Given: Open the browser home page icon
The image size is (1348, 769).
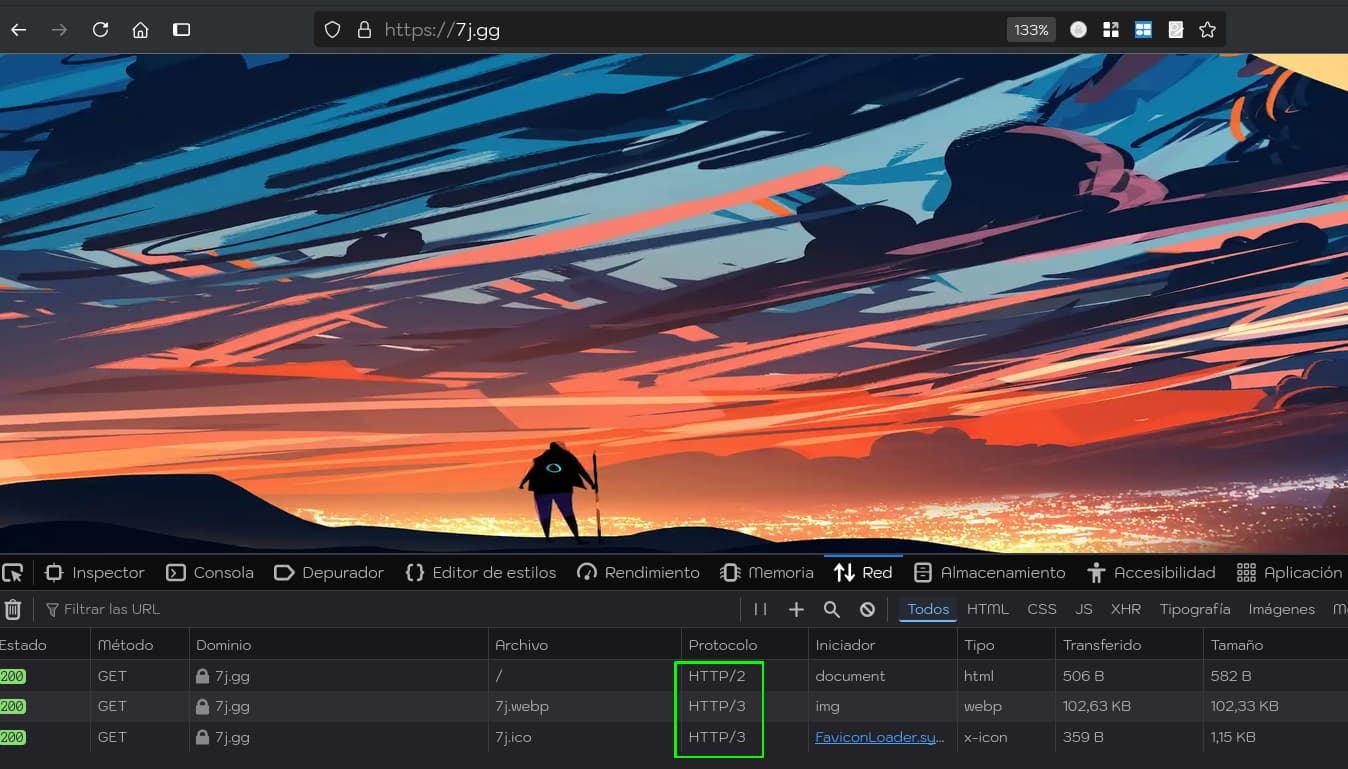Looking at the screenshot, I should (x=140, y=30).
